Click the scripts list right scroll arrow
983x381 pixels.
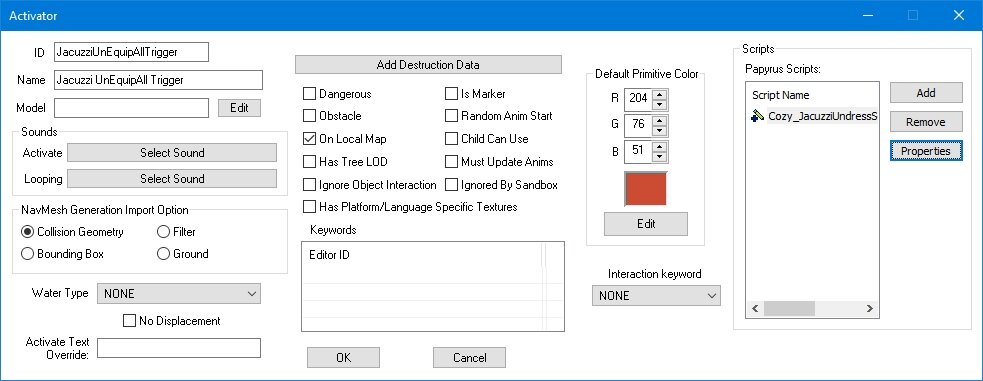click(870, 308)
